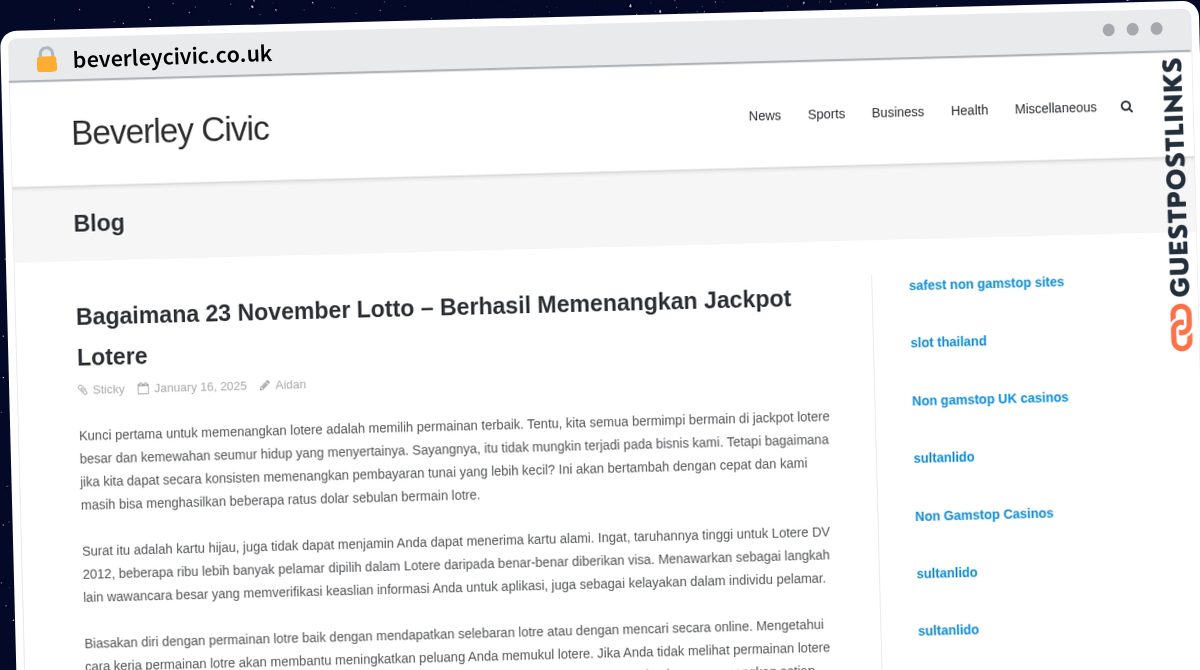1200x670 pixels.
Task: Open the Non gamstop UK casinos link
Action: tap(990, 399)
